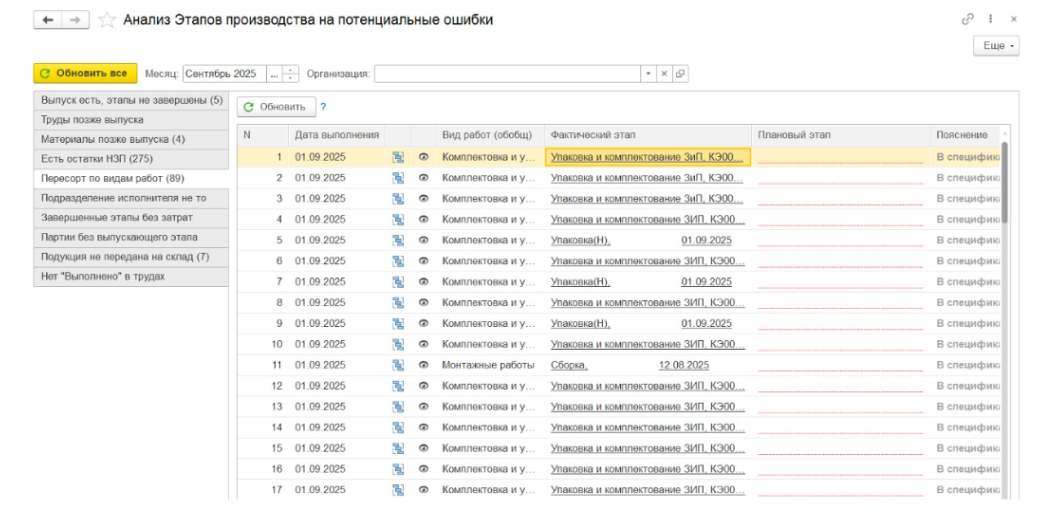The width and height of the screenshot is (1052, 523).
Task: Select tab Труды позже выпуска
Action: pyautogui.click(x=131, y=120)
